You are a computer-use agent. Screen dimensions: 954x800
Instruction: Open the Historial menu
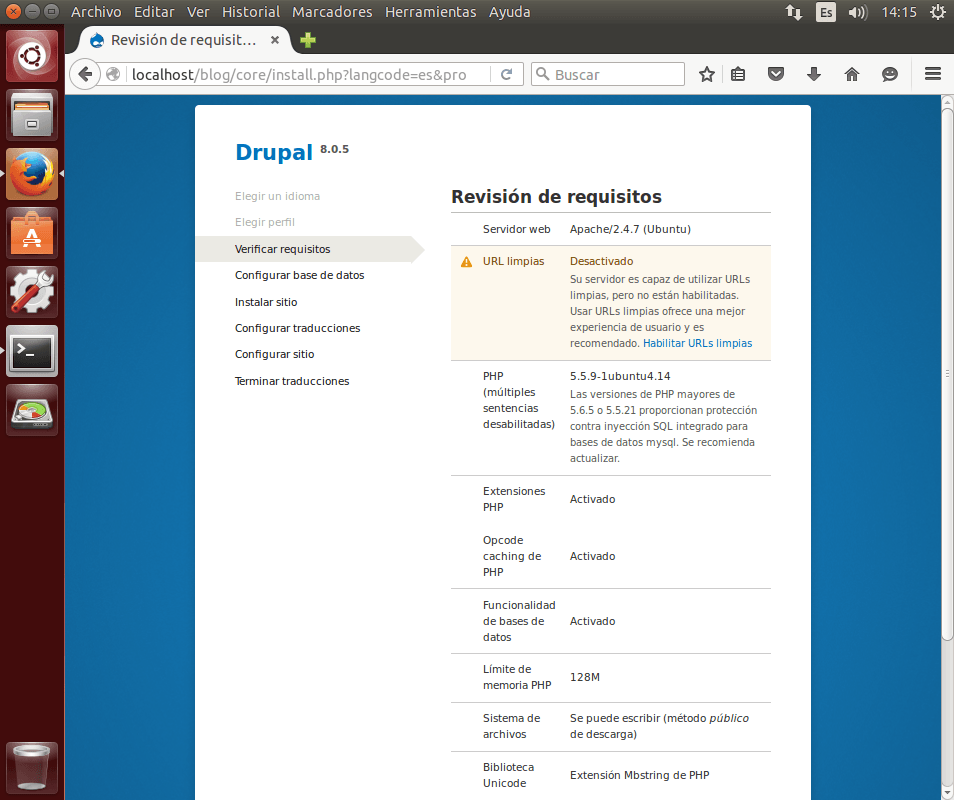[251, 12]
